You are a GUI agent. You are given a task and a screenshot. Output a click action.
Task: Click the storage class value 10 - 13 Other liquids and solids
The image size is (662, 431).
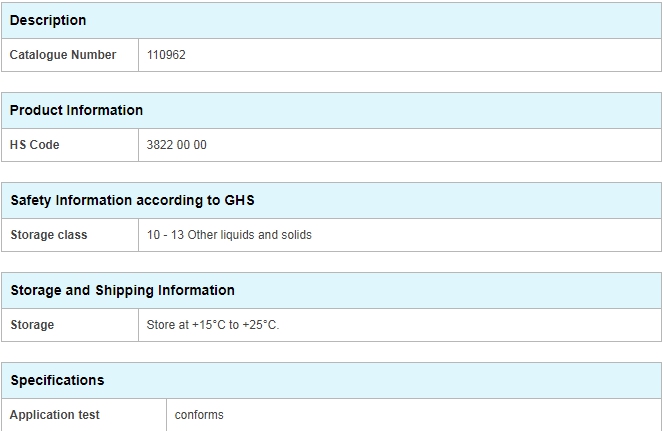pos(229,235)
